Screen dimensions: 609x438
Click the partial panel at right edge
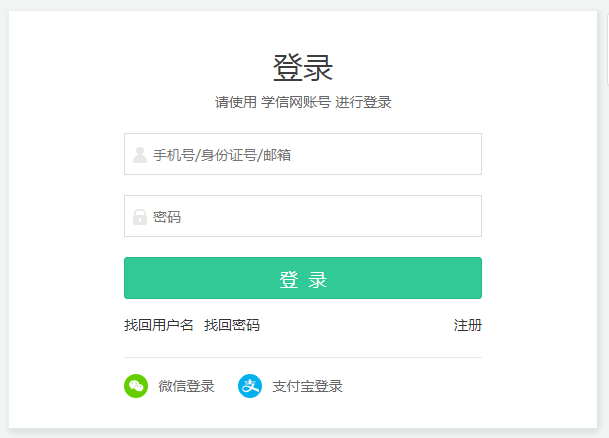(x=608, y=49)
